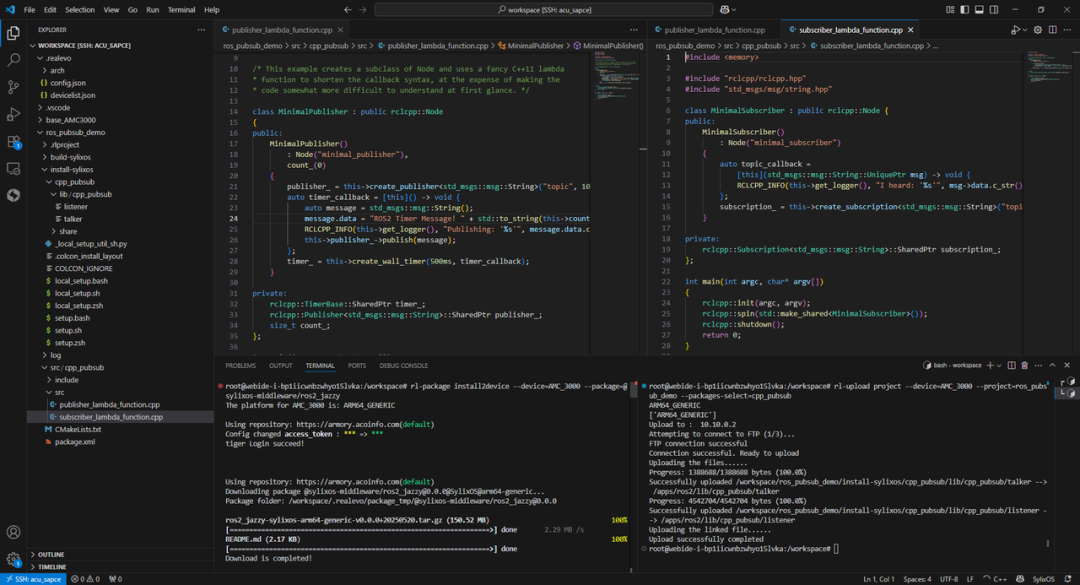Open the Search view in activity bar
Viewport: 1080px width, 585px height.
[13, 60]
